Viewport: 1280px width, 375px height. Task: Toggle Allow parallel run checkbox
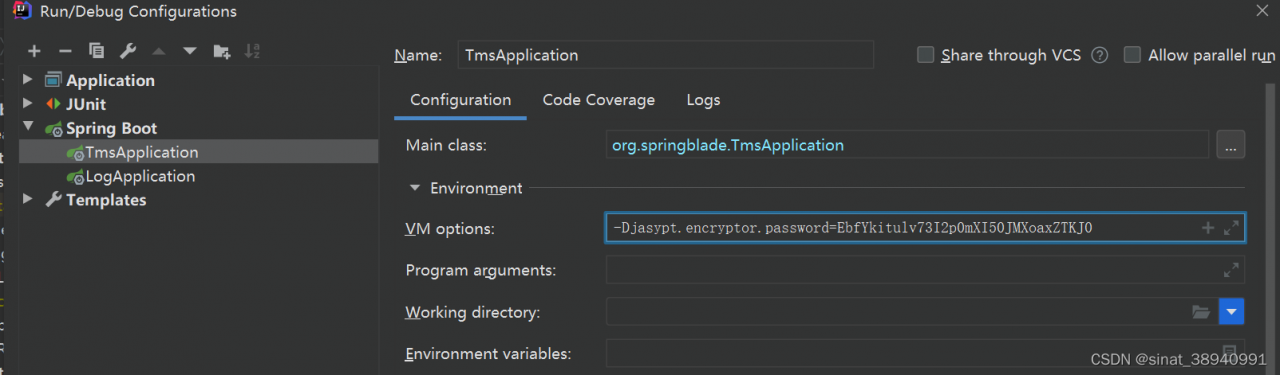[1132, 55]
